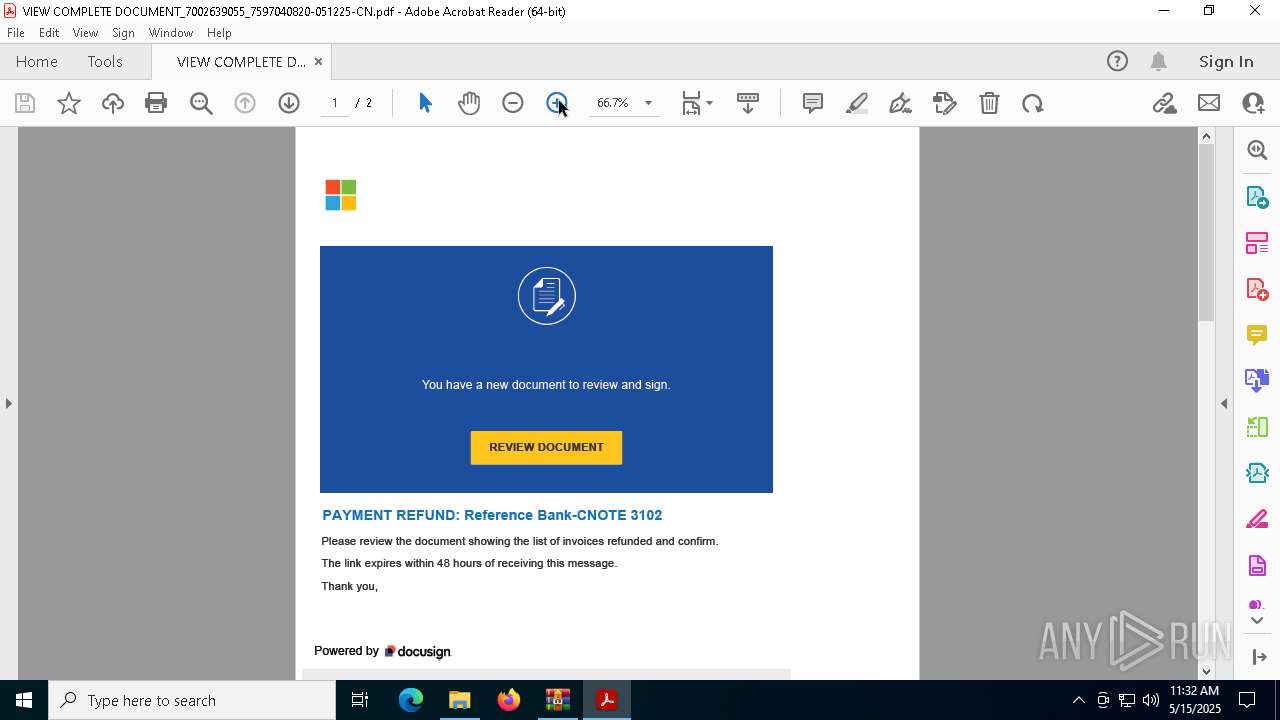Viewport: 1280px width, 720px height.
Task: Share a link to the file
Action: click(1165, 103)
